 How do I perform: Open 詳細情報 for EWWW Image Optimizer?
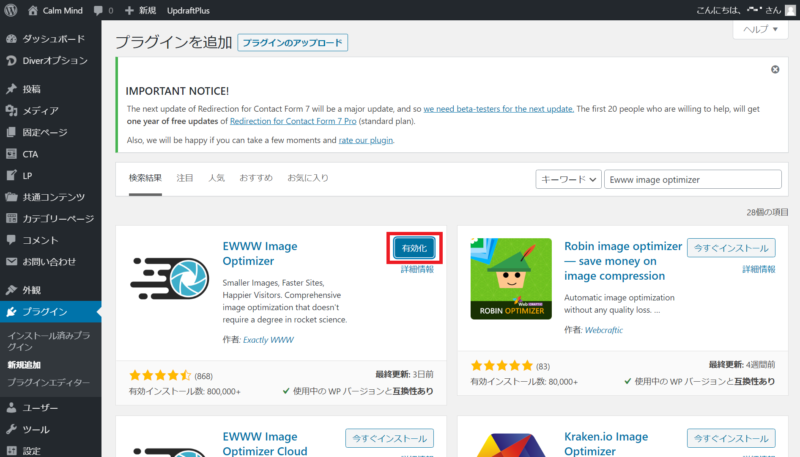(417, 269)
